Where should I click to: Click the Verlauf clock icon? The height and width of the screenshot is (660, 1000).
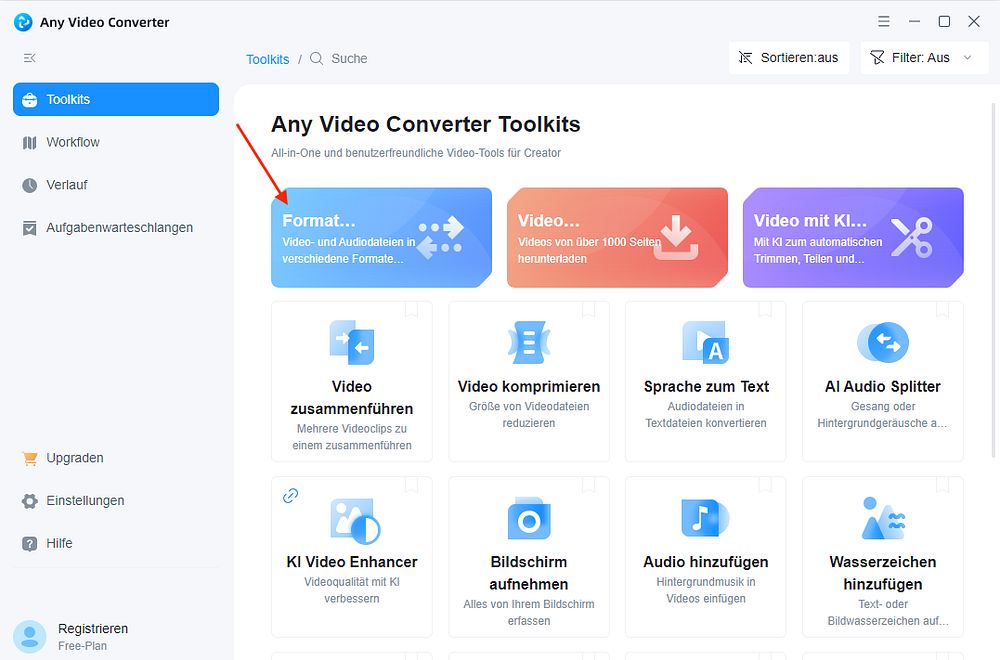pyautogui.click(x=29, y=186)
